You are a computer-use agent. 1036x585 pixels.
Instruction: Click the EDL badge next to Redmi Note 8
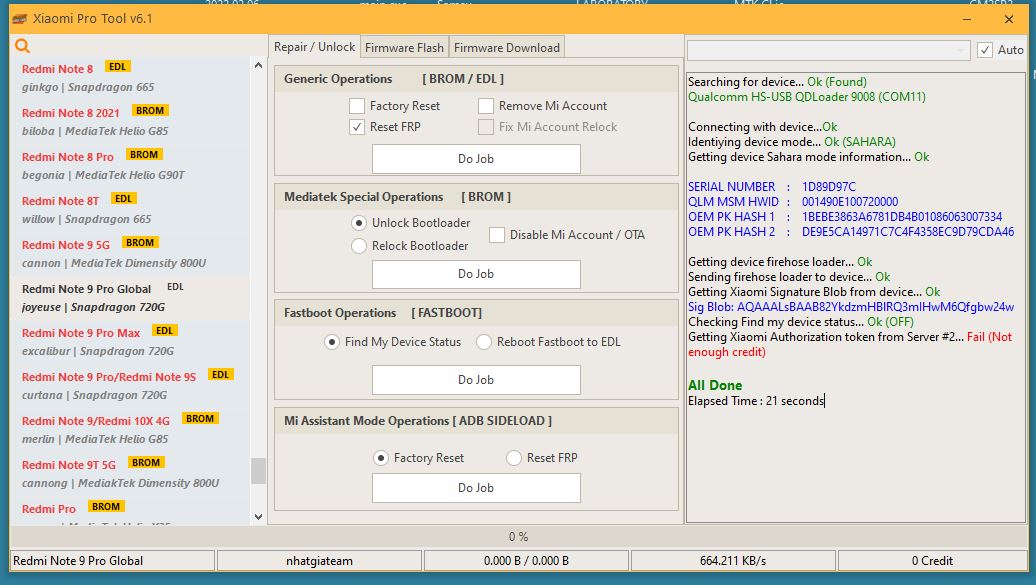tap(118, 67)
